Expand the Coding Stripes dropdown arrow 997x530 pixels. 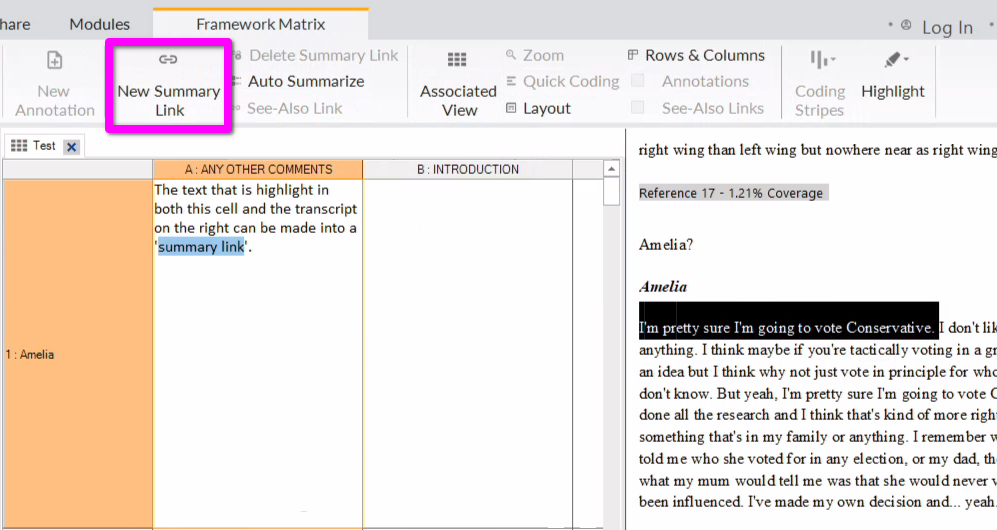point(833,60)
